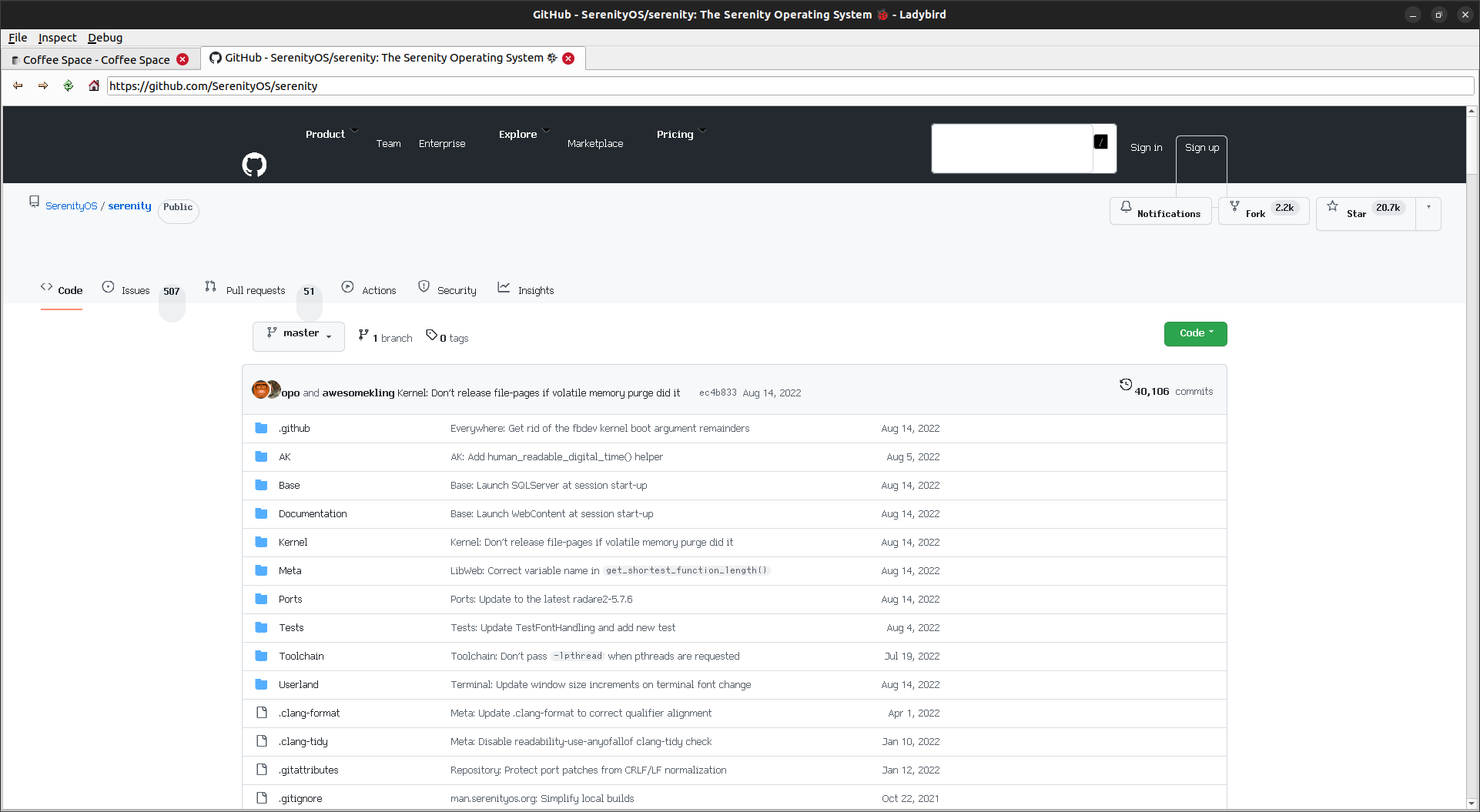Click the AK folder icon
The image size is (1480, 812).
(261, 456)
